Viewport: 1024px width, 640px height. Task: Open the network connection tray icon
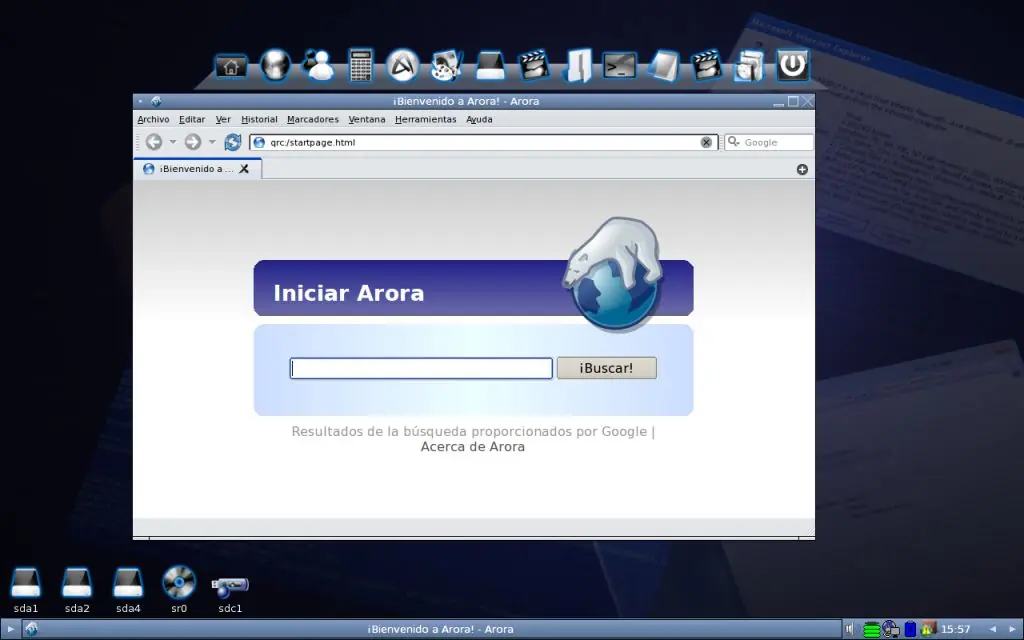[x=890, y=629]
